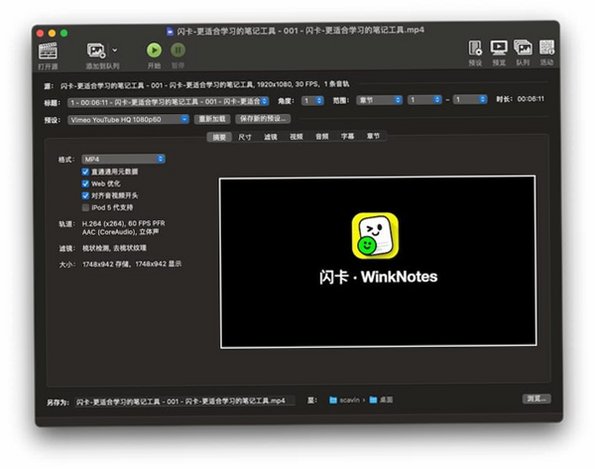
Task: Click the pause encoding icon
Action: click(178, 50)
